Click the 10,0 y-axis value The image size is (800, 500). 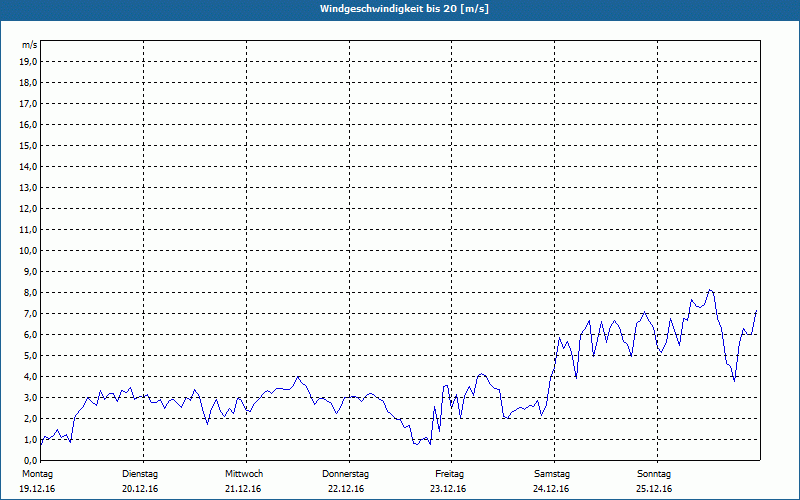pyautogui.click(x=28, y=251)
